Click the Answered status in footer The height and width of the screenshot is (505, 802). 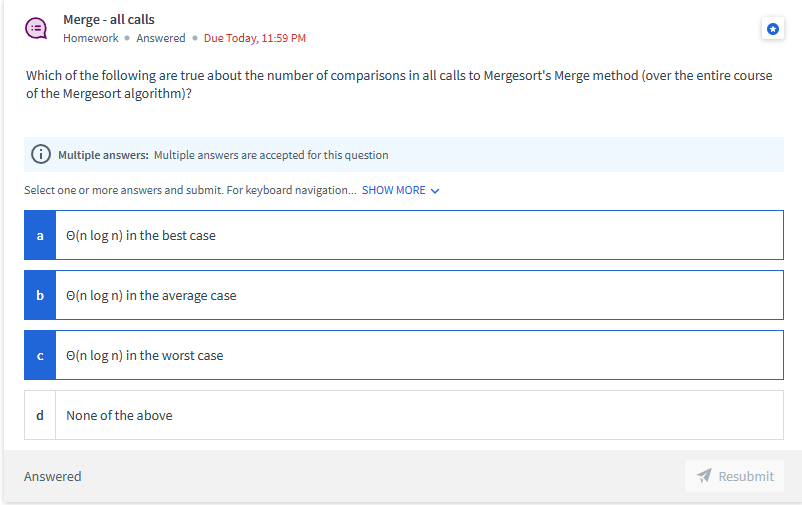tap(53, 476)
